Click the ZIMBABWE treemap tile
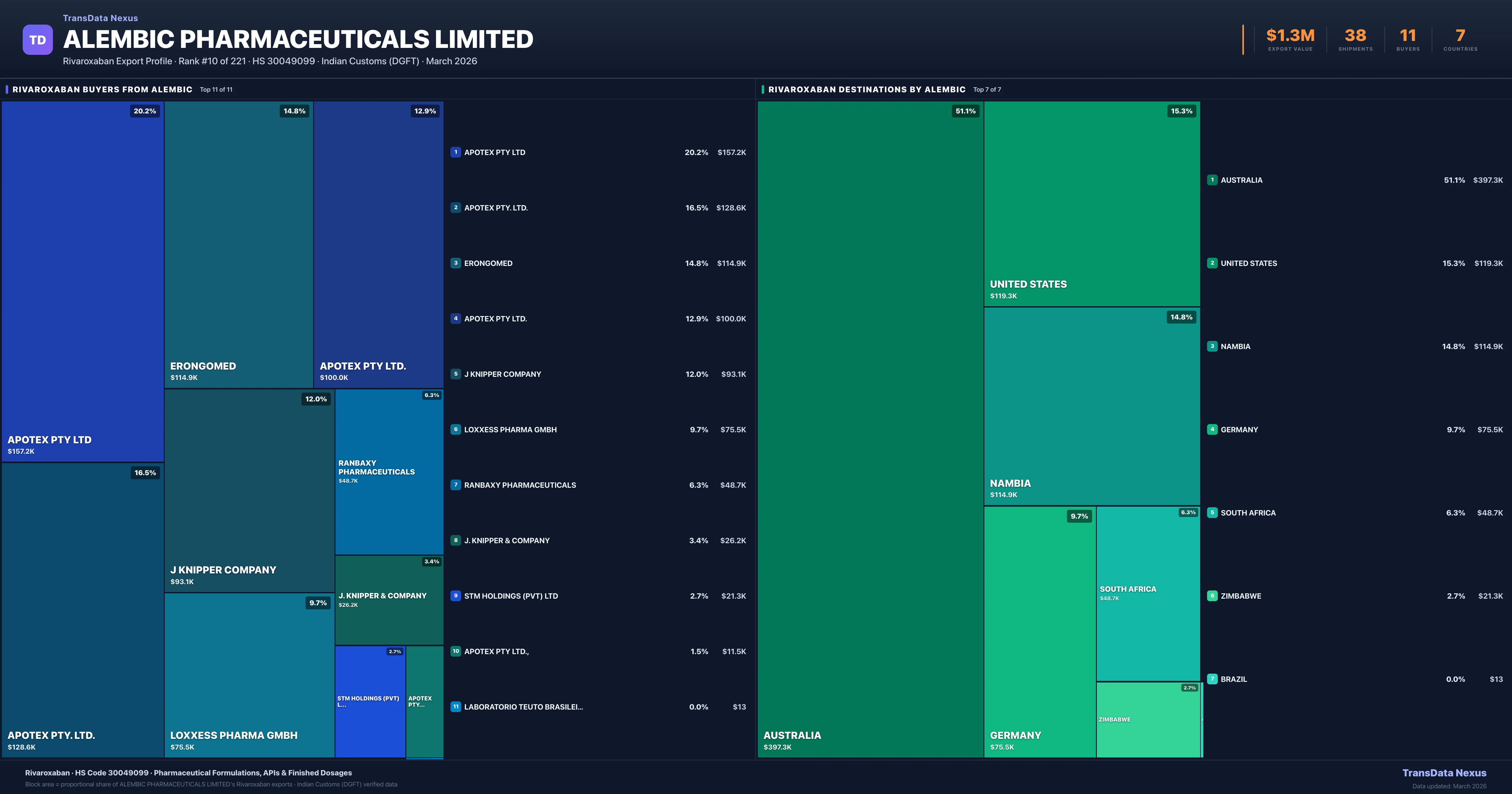Screen dimensions: 1512x794 pyautogui.click(x=1148, y=719)
